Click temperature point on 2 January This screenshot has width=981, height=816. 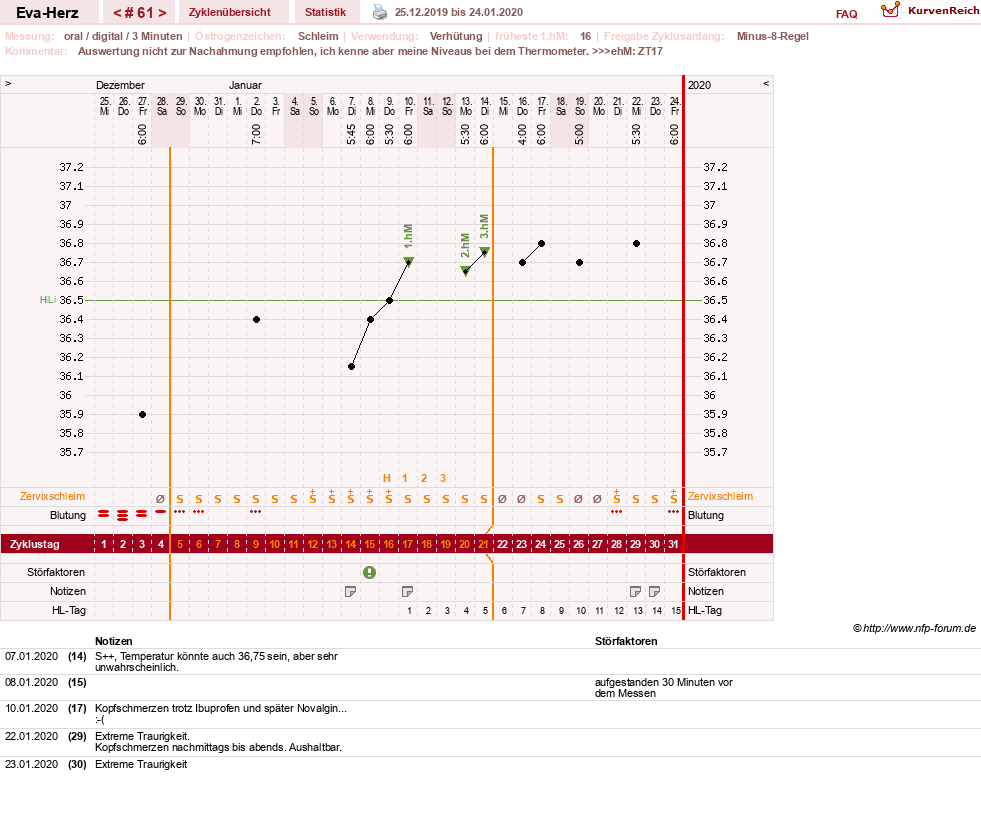pyautogui.click(x=257, y=319)
